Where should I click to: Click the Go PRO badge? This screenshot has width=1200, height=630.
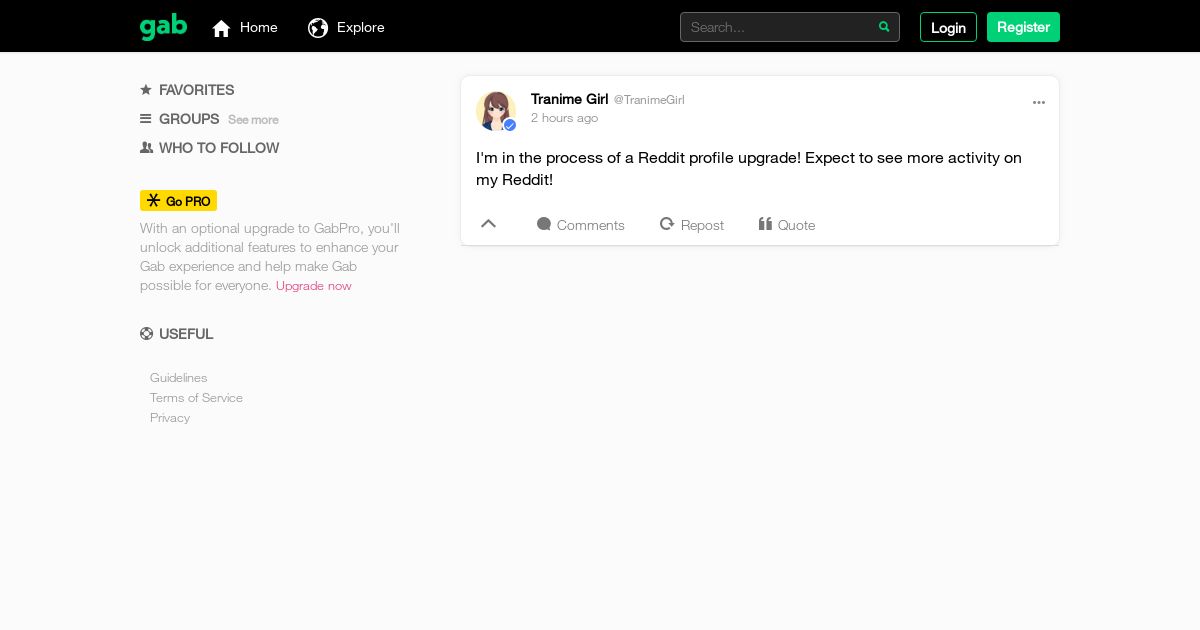(x=178, y=201)
